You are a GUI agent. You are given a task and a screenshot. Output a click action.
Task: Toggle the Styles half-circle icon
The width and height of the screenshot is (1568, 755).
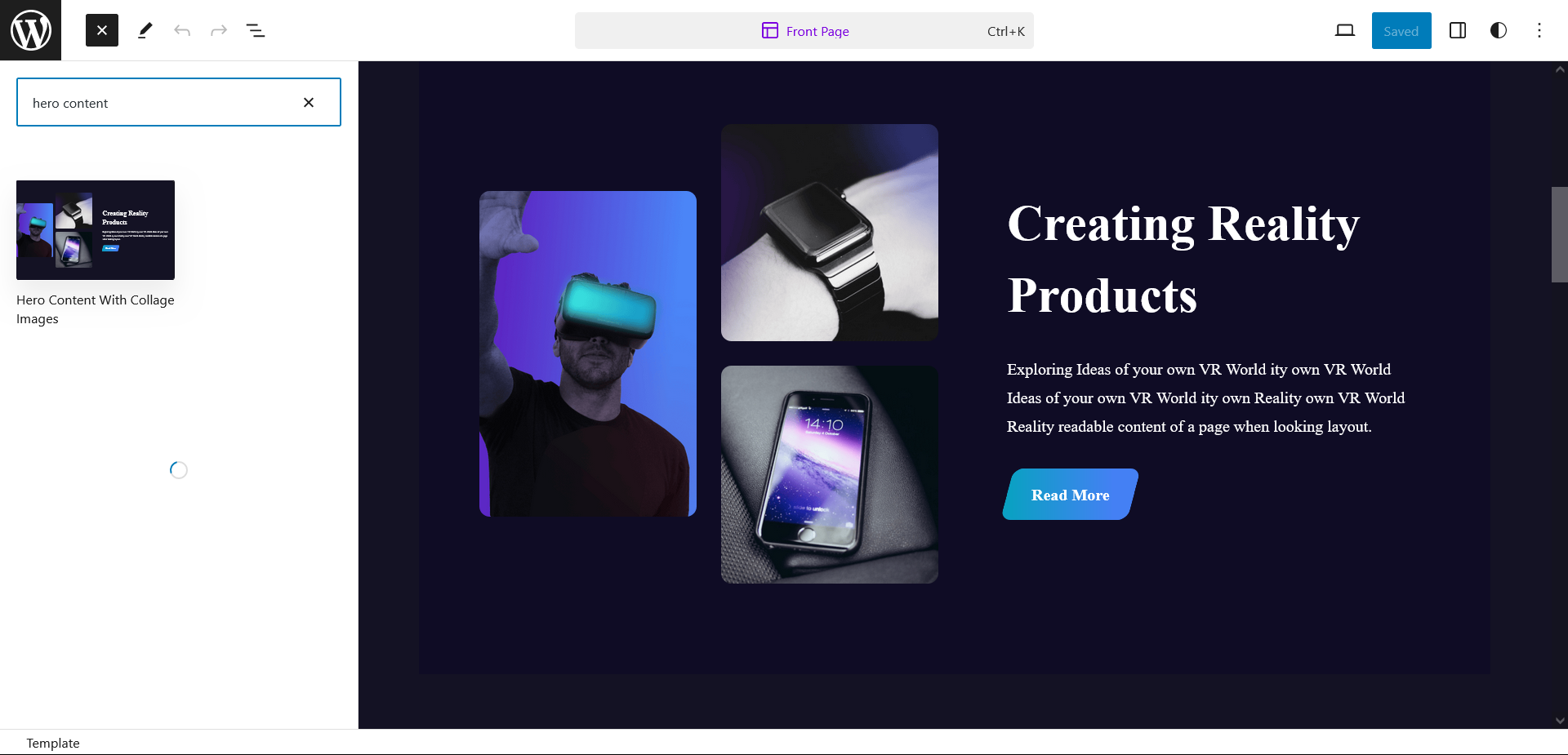1499,30
